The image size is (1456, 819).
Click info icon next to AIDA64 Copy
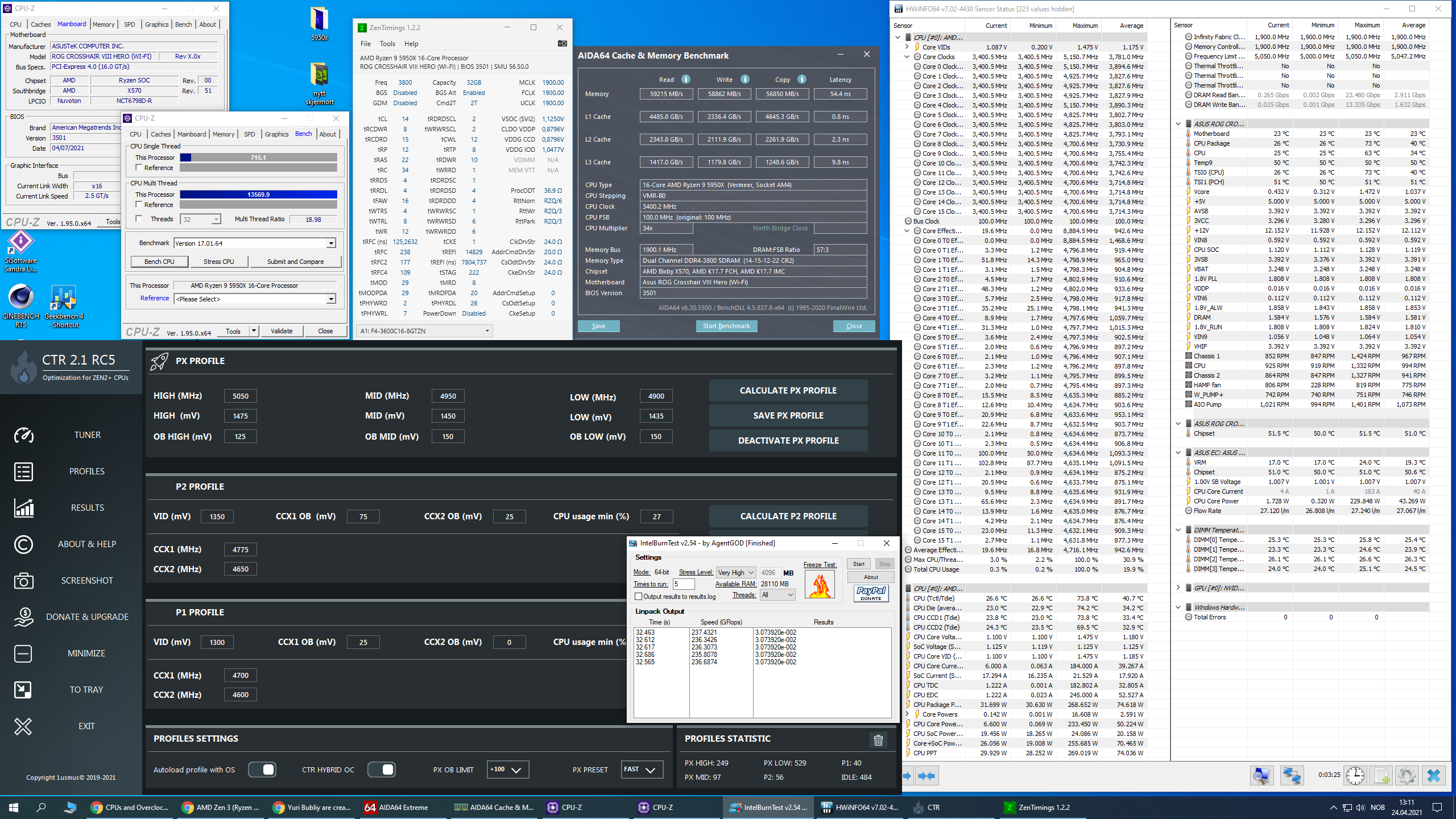tap(802, 79)
